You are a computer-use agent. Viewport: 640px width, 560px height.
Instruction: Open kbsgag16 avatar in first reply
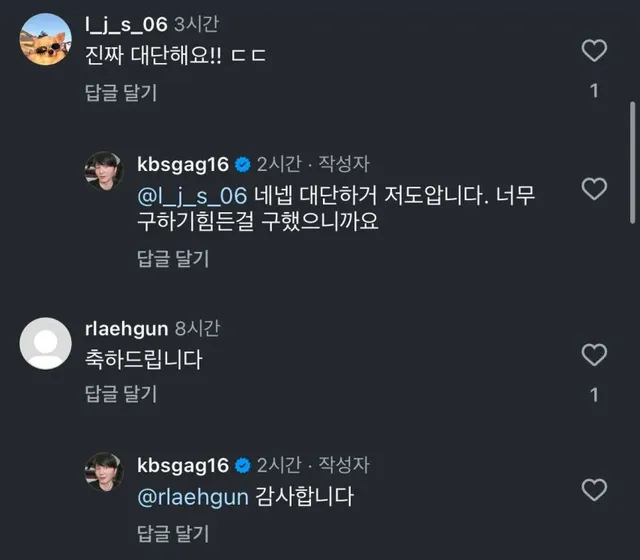click(104, 171)
